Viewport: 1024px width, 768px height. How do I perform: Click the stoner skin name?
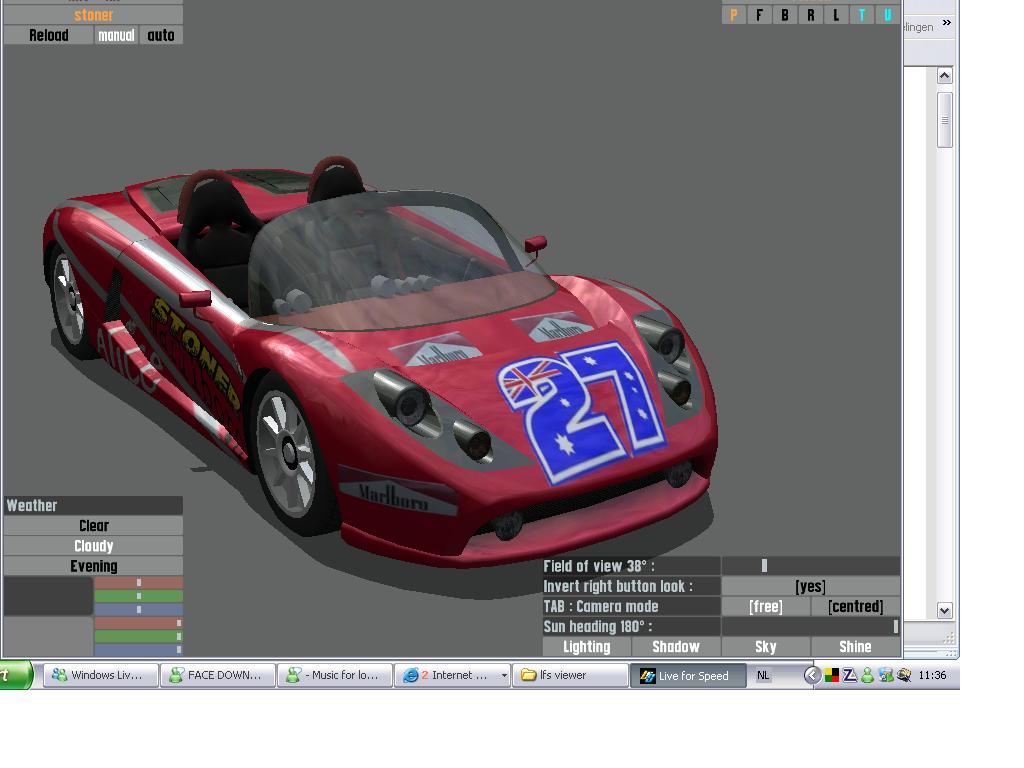(x=93, y=15)
